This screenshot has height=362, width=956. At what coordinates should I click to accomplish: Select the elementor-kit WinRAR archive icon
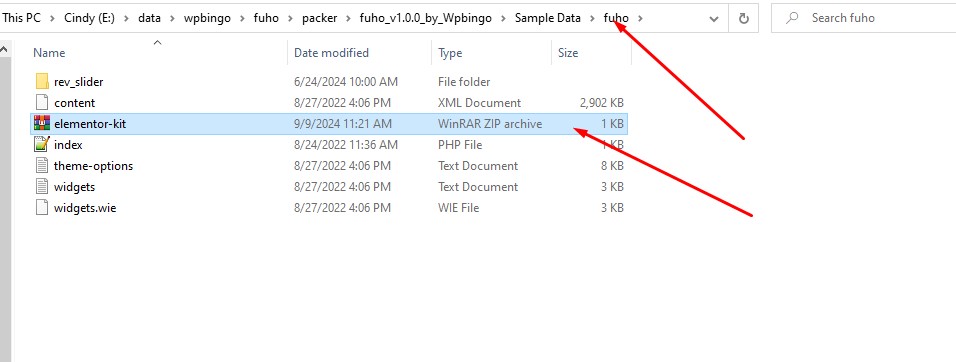tap(42, 124)
